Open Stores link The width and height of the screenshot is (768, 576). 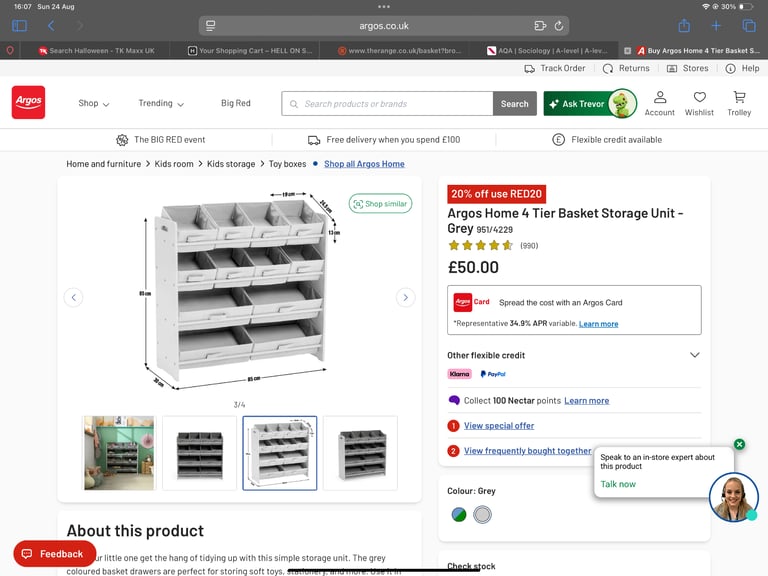coord(688,69)
